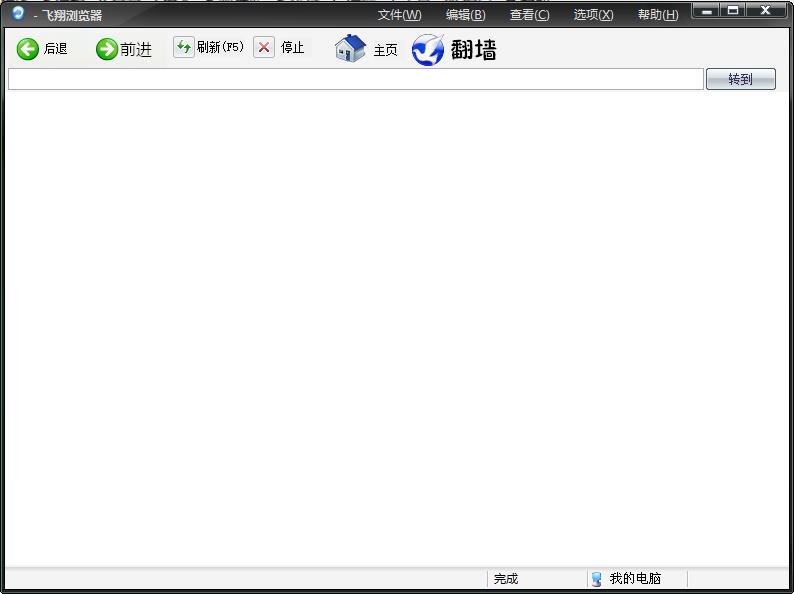Click the green Back arrow icon

point(27,49)
